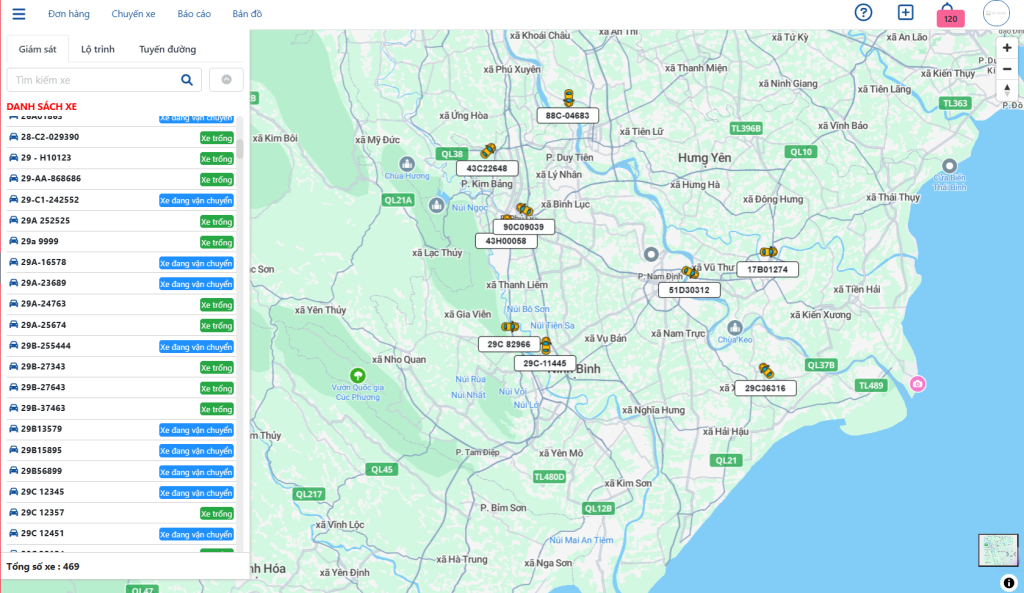Open the user profile avatar
1024x593 pixels.
click(x=996, y=14)
